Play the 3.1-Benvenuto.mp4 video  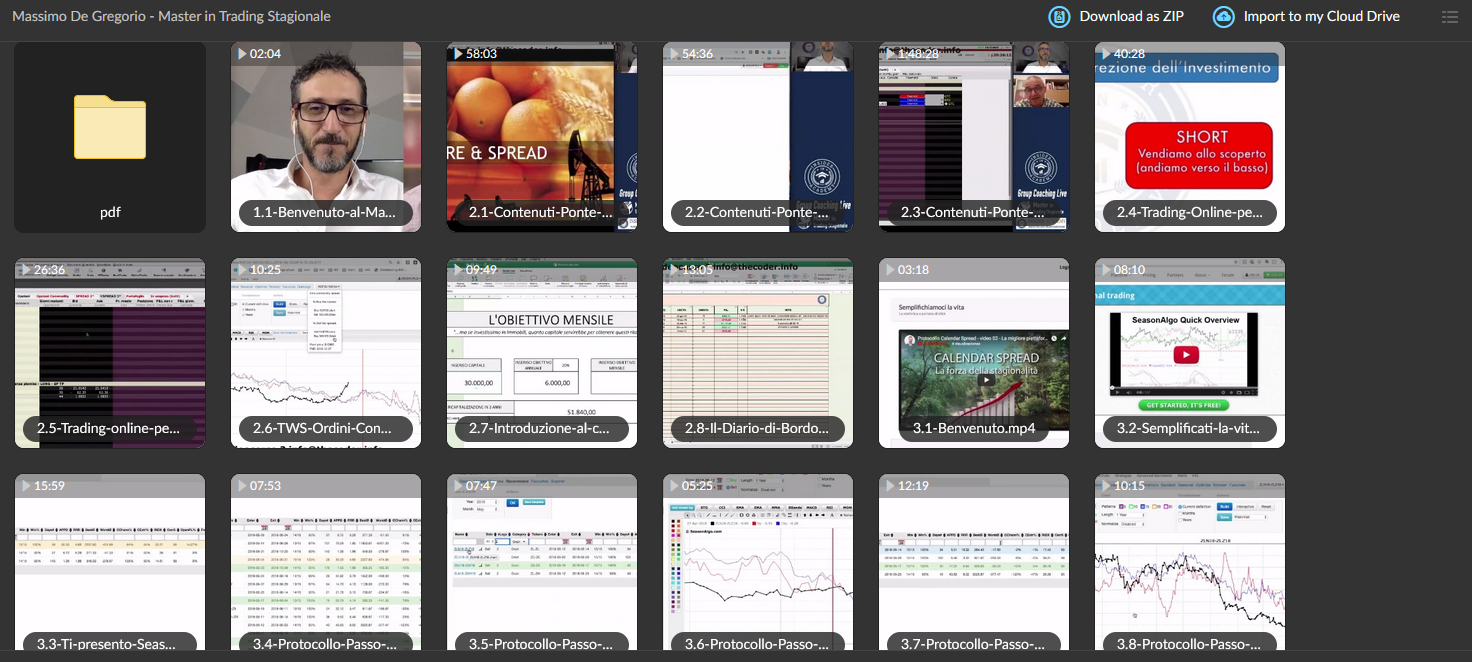(x=974, y=353)
